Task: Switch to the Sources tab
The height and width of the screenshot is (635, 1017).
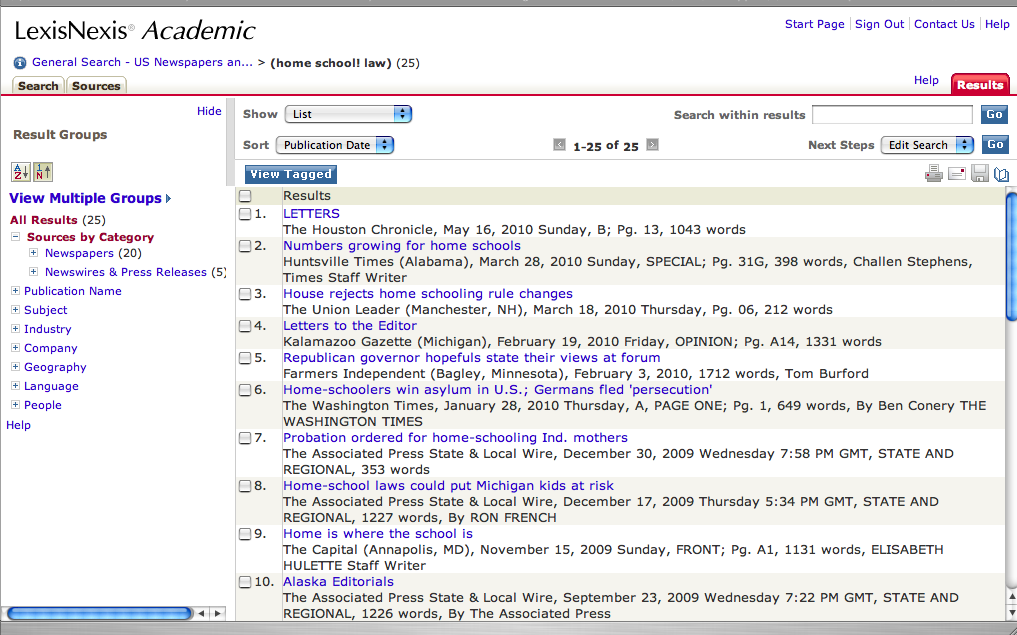Action: pyautogui.click(x=96, y=86)
